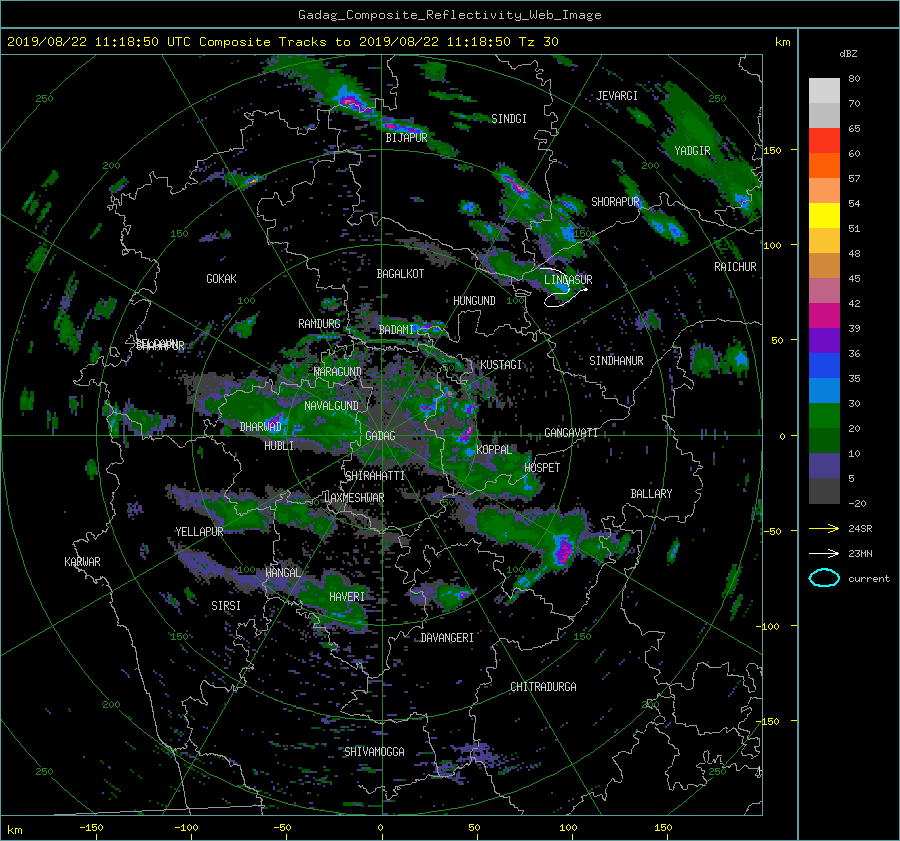Click the storm cell northwest of BIJAPUR

[349, 98]
